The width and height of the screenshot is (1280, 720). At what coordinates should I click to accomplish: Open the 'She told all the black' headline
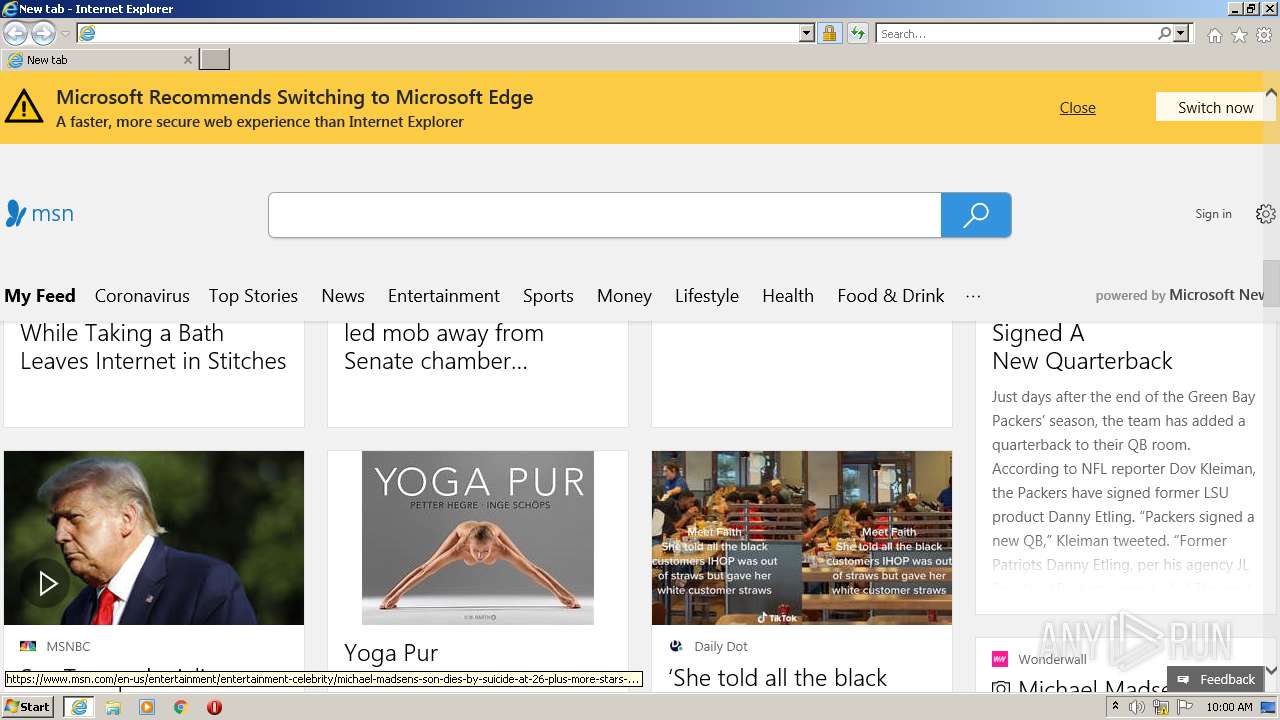779,678
